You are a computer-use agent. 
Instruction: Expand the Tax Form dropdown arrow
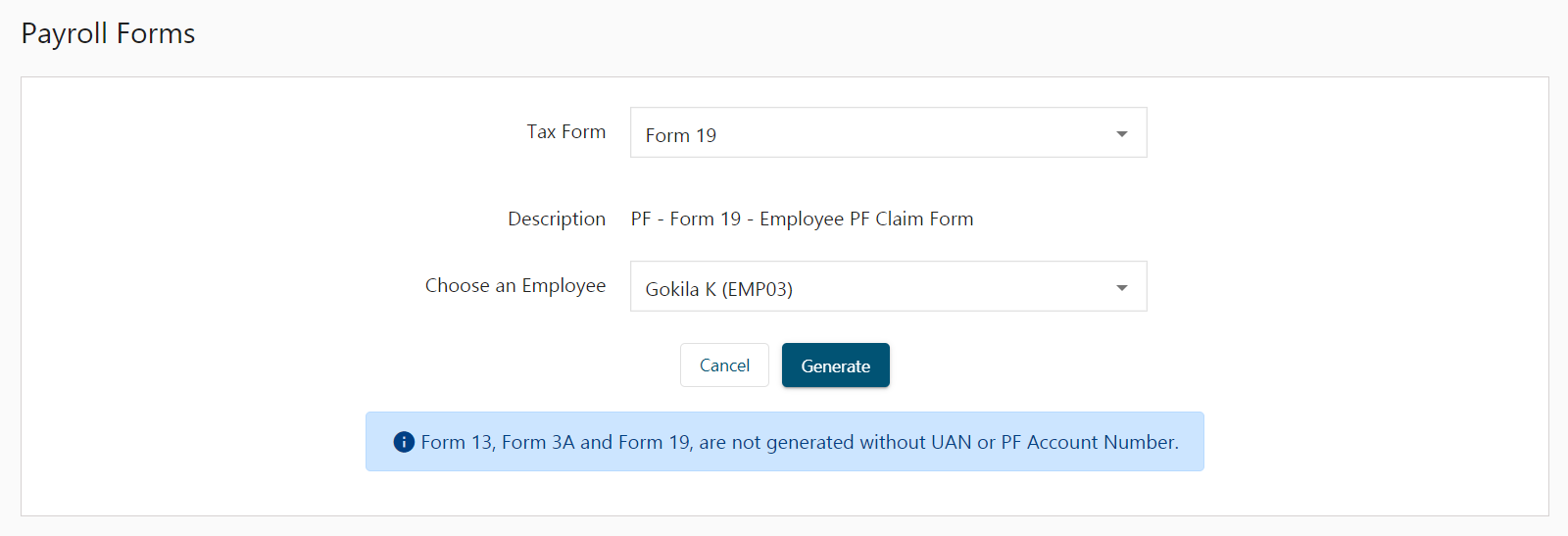[x=1122, y=133]
